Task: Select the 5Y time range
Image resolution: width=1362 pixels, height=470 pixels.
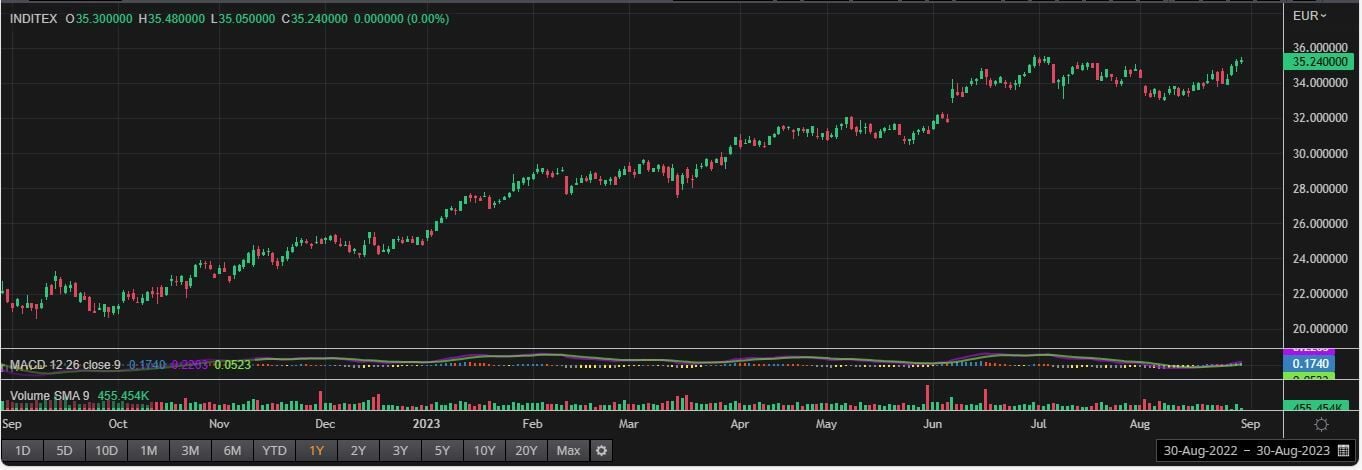Action: (x=442, y=451)
